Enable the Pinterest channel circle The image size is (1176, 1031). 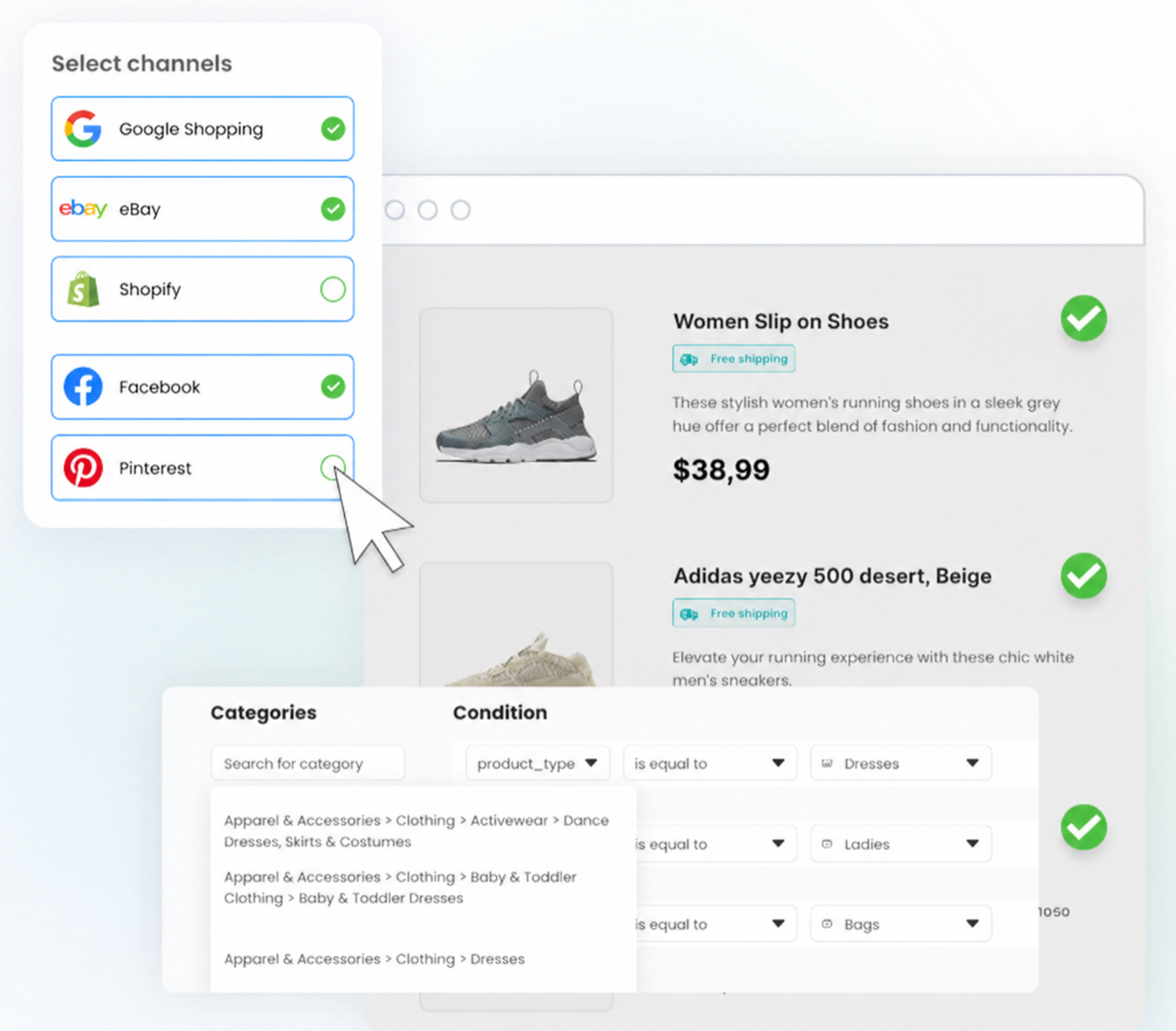click(333, 467)
